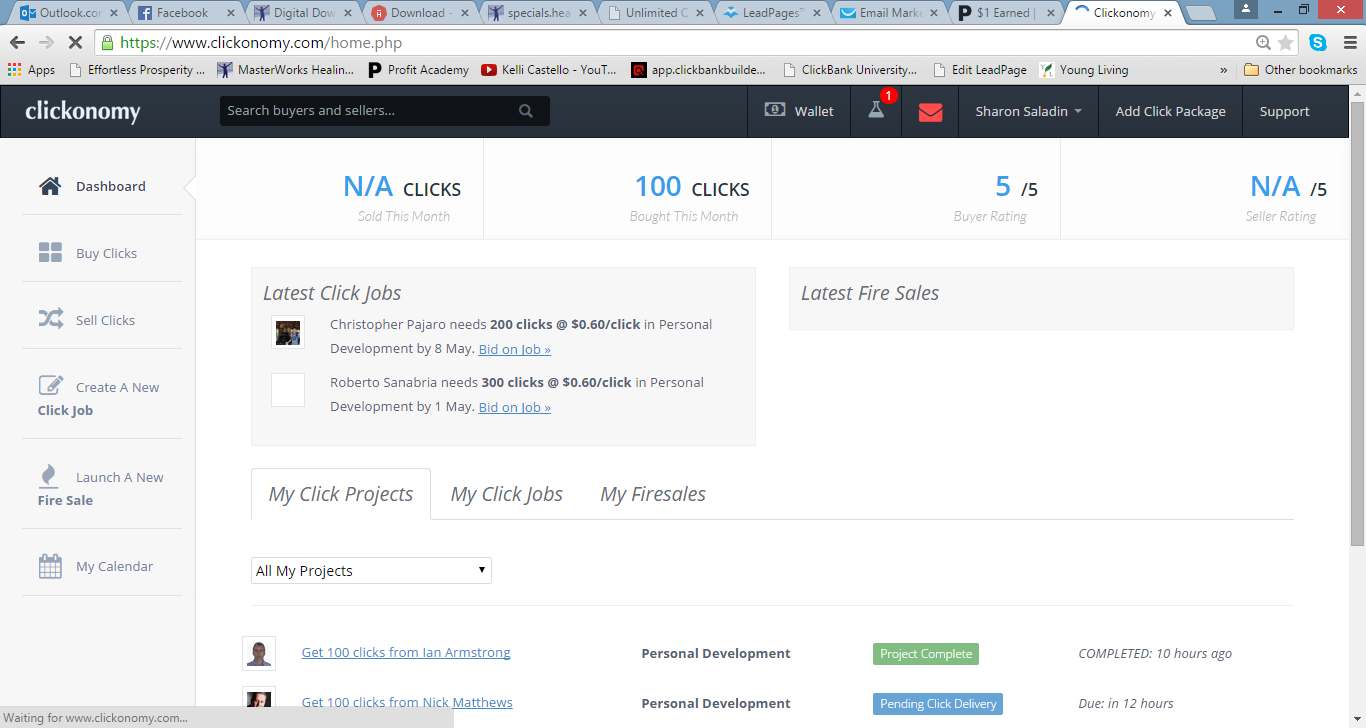Open the red envelope messages icon
The image size is (1366, 728).
930,111
